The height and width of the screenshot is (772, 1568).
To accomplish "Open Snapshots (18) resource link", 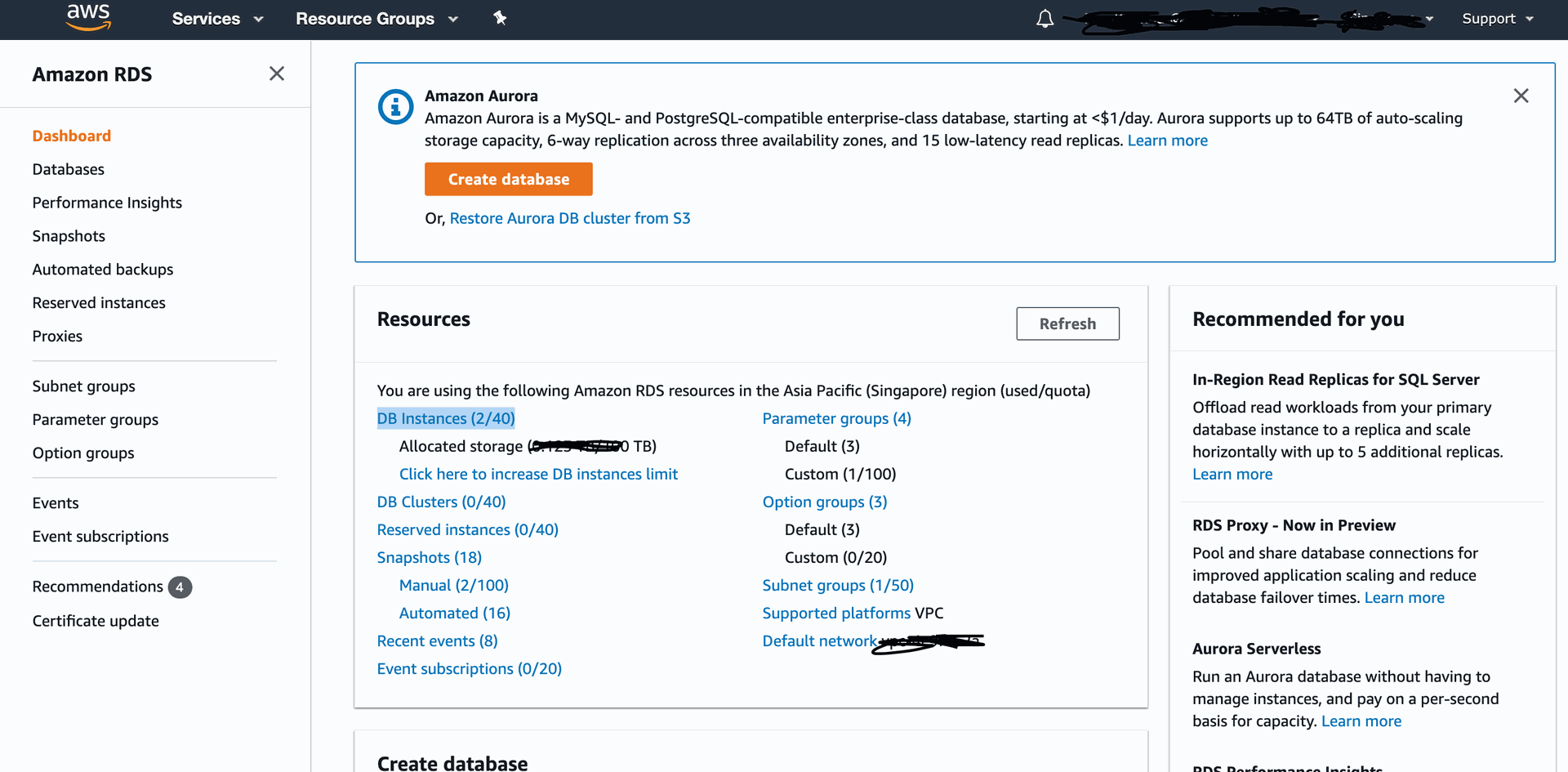I will pos(429,557).
